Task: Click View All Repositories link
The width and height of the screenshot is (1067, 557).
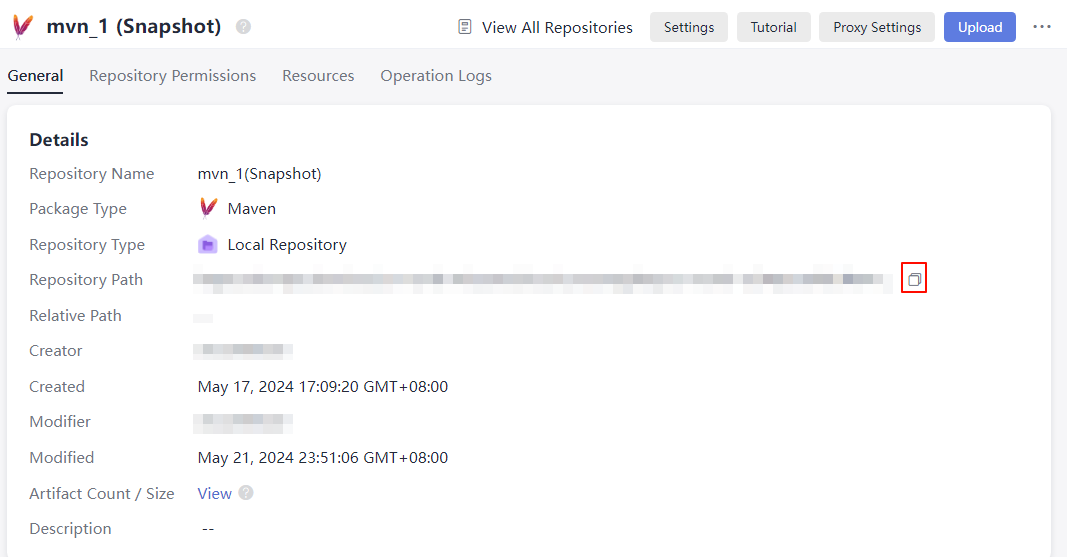Action: (557, 27)
